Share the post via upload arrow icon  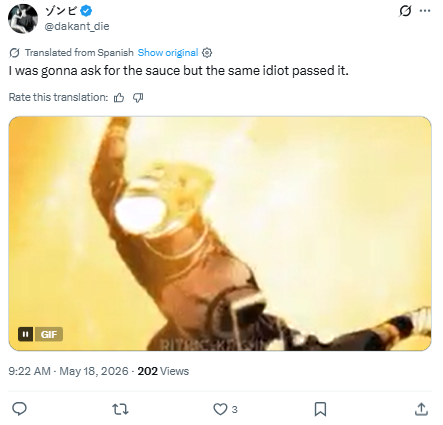point(421,409)
